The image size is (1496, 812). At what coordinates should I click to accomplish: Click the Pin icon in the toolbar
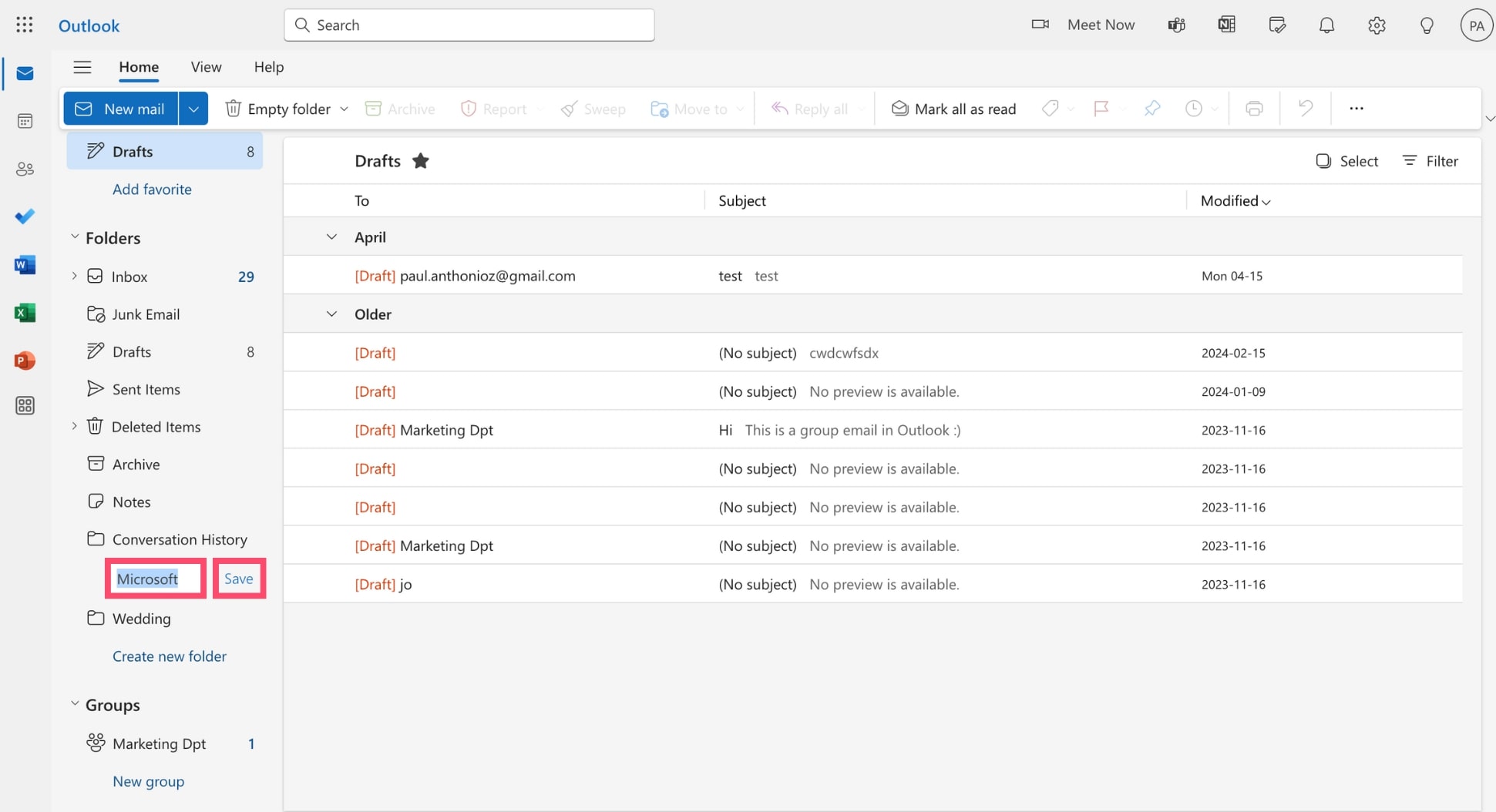coord(1152,109)
